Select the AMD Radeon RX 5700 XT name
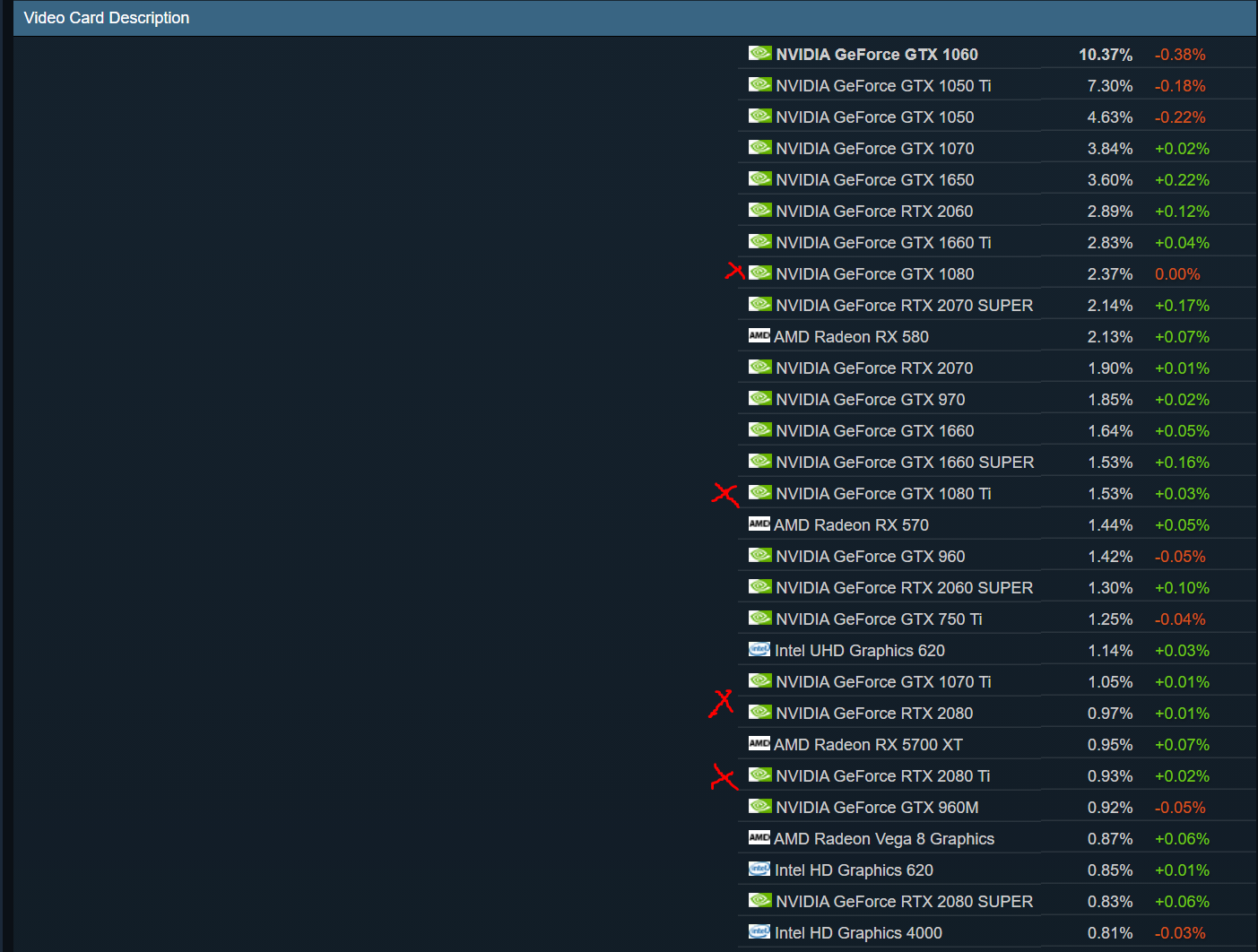The width and height of the screenshot is (1258, 952). (x=868, y=745)
